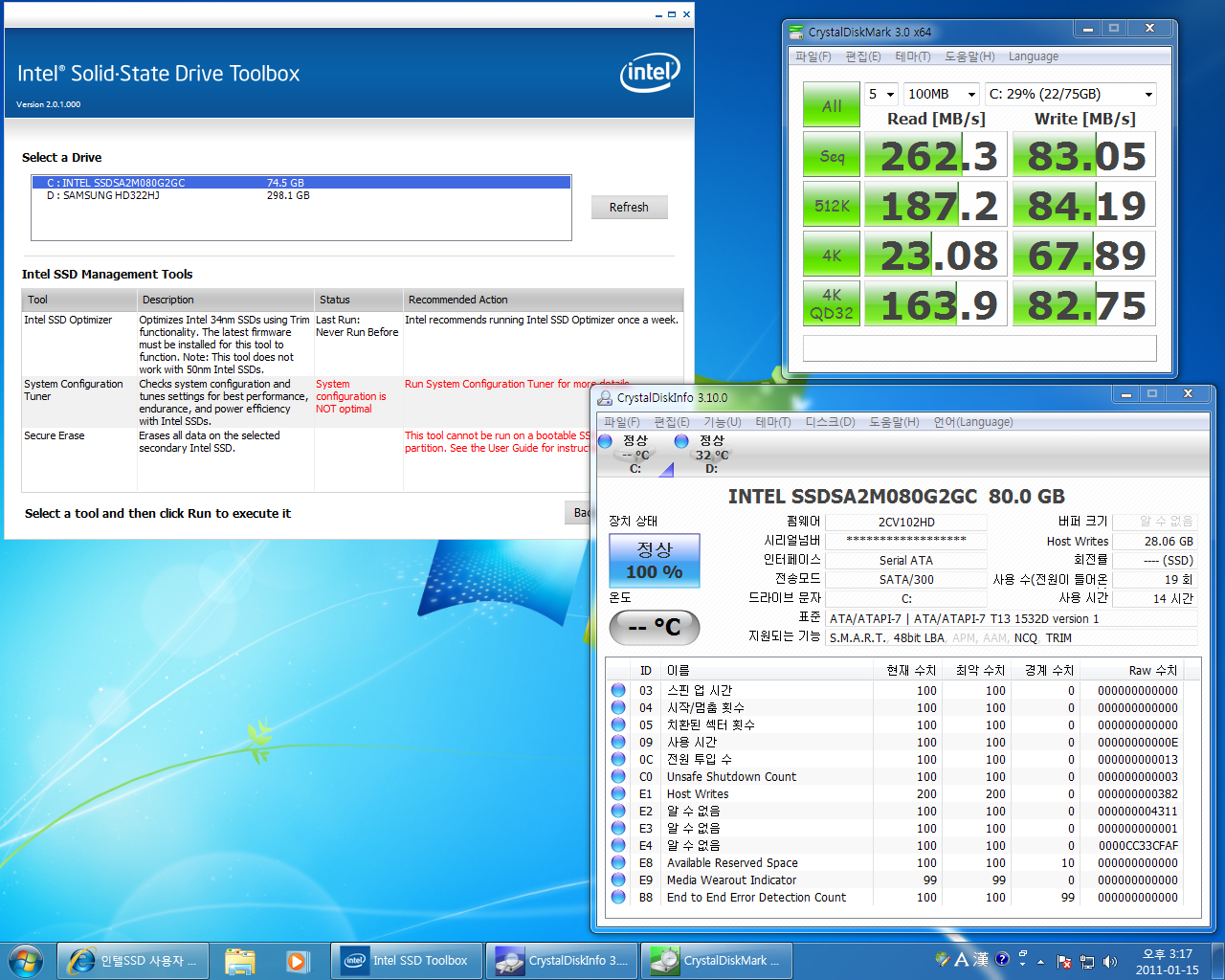Click the temperature -- °C indicator button
Screen dimensions: 1225x980
(x=655, y=628)
